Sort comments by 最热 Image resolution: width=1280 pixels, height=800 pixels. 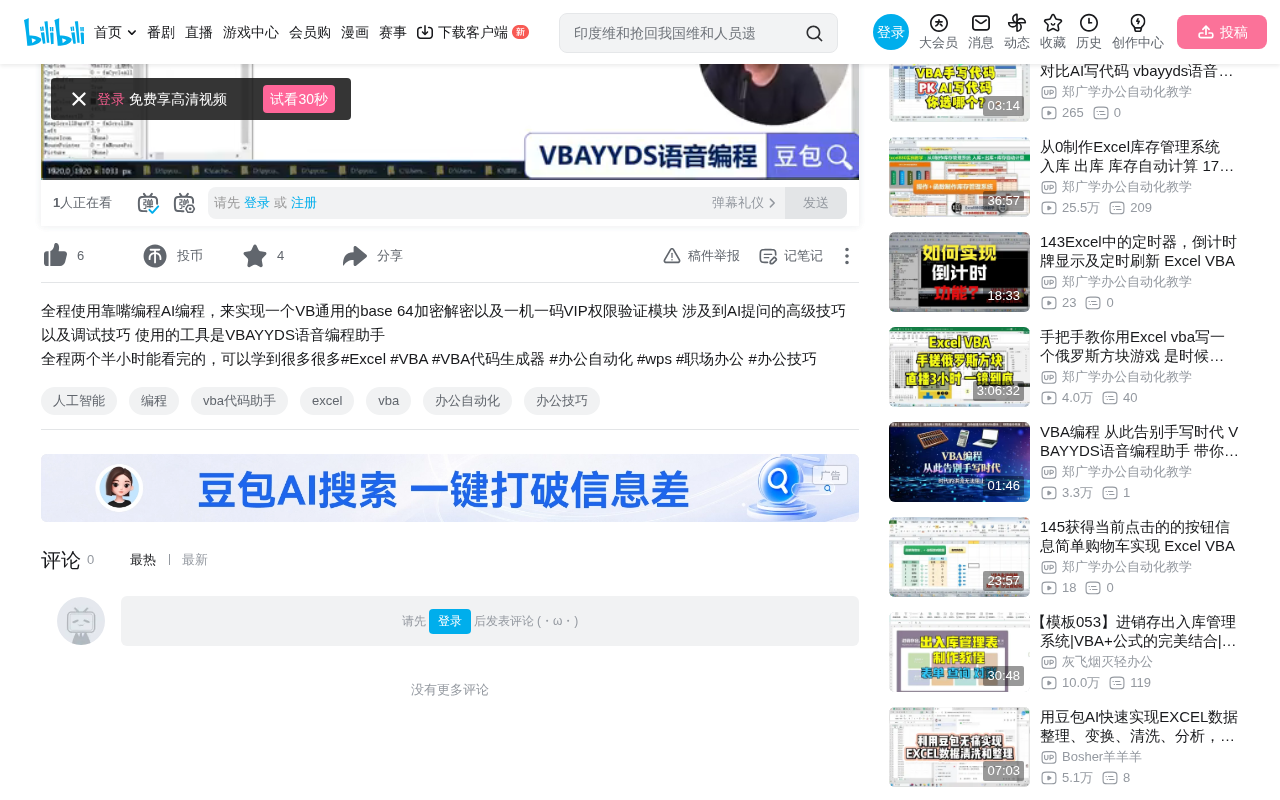pos(143,560)
